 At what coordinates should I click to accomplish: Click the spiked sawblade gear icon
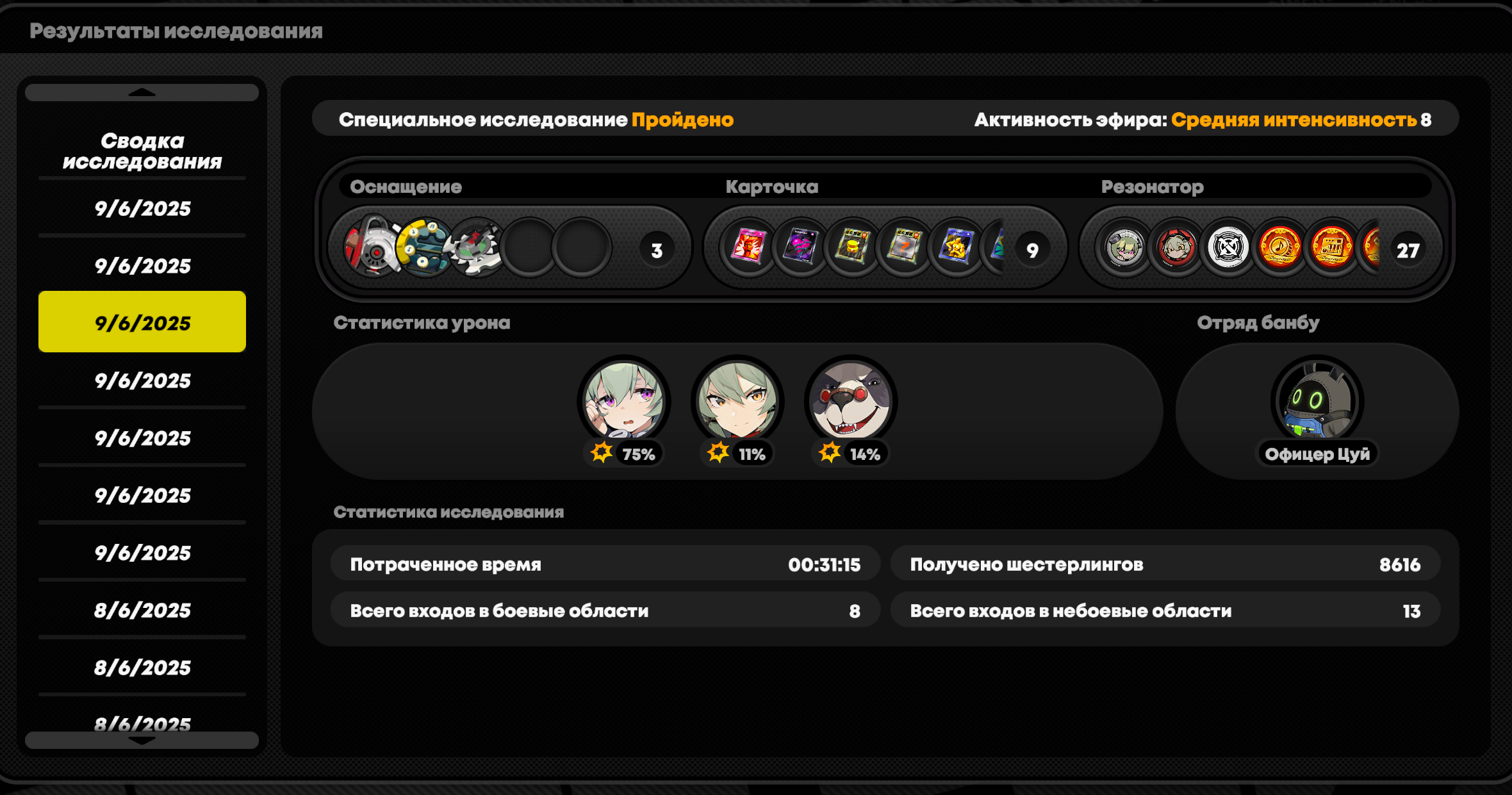477,247
